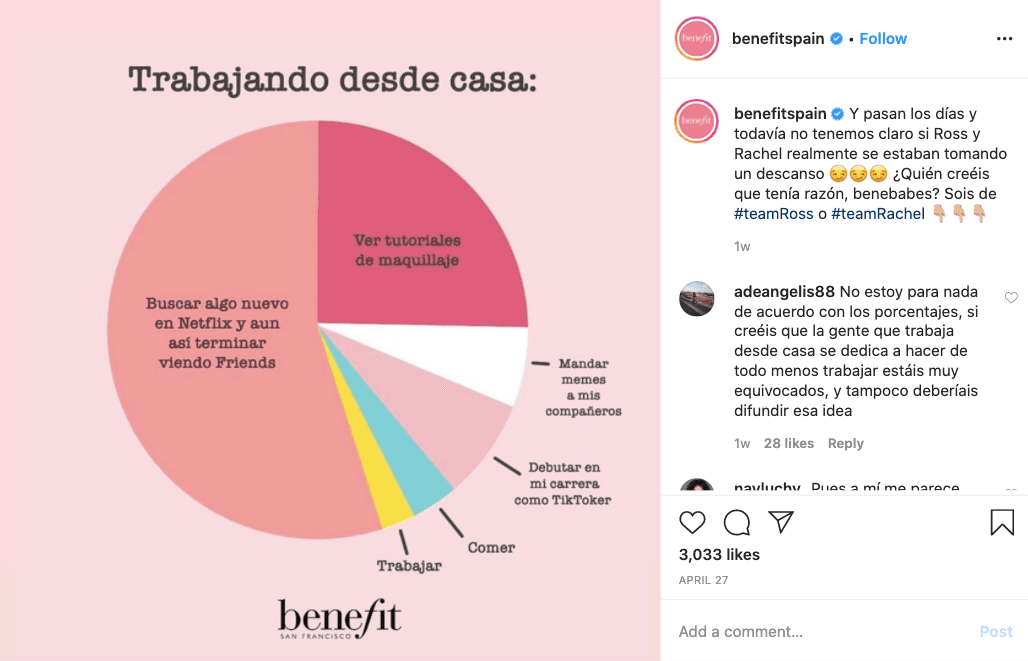Open the three-dot more options menu
Image resolution: width=1028 pixels, height=661 pixels.
pyautogui.click(x=1004, y=39)
